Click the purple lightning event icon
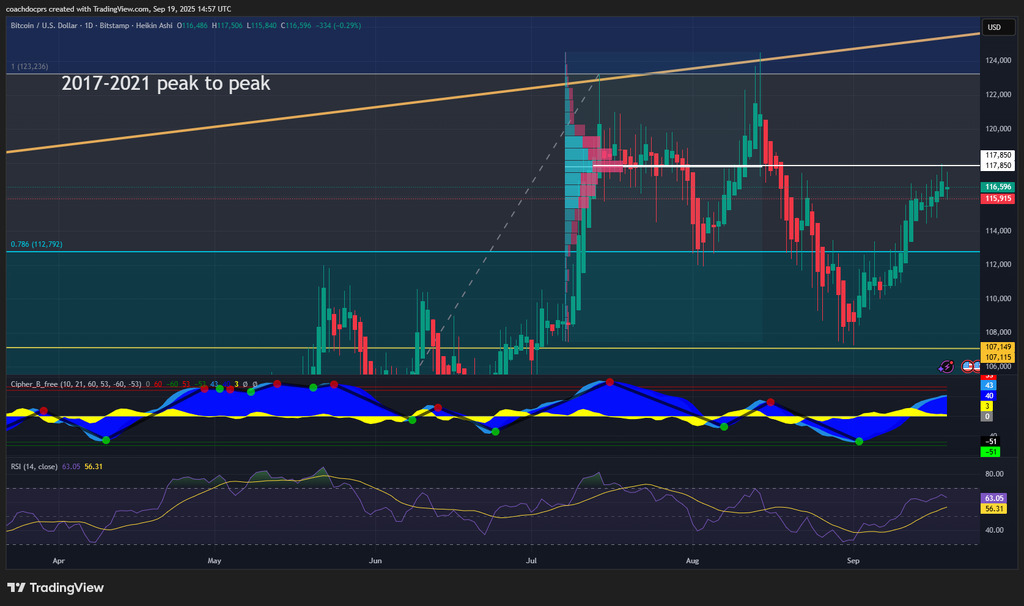 947,367
